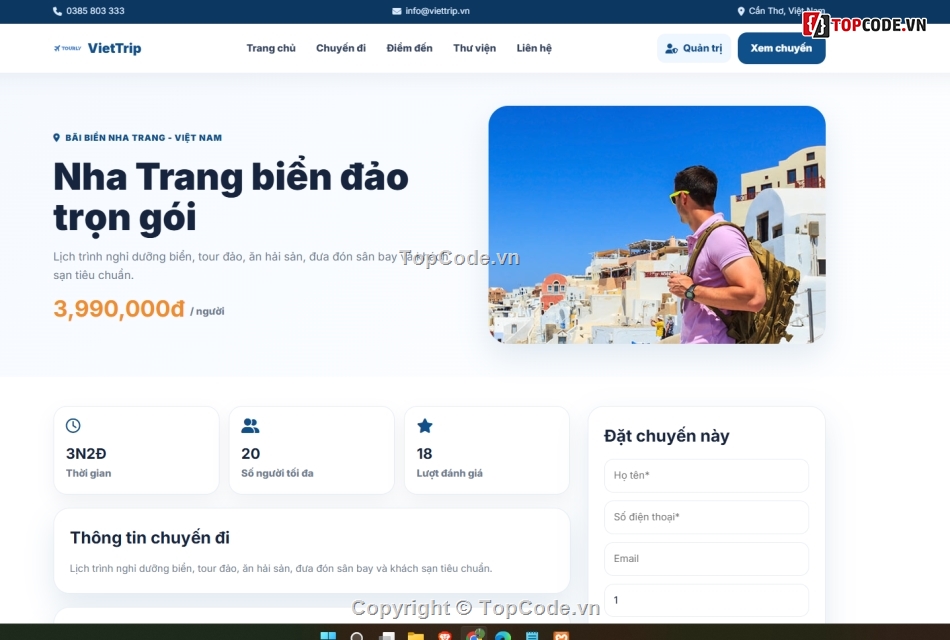Click the Cần Thơ, Việt Nam location text
950x640 pixels.
786,11
